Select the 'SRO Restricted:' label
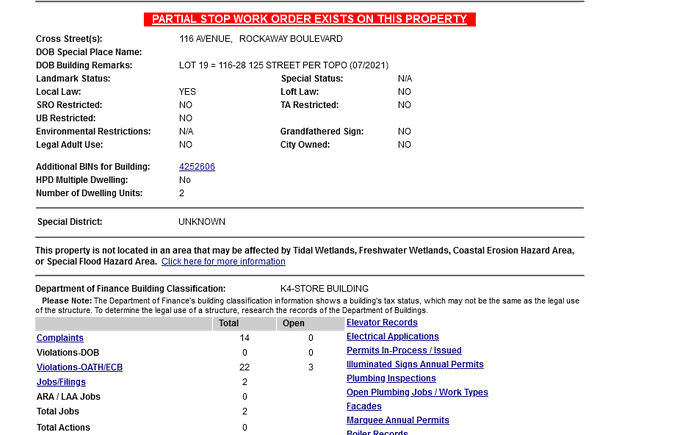Screen dimensions: 680x435 [x=69, y=105]
